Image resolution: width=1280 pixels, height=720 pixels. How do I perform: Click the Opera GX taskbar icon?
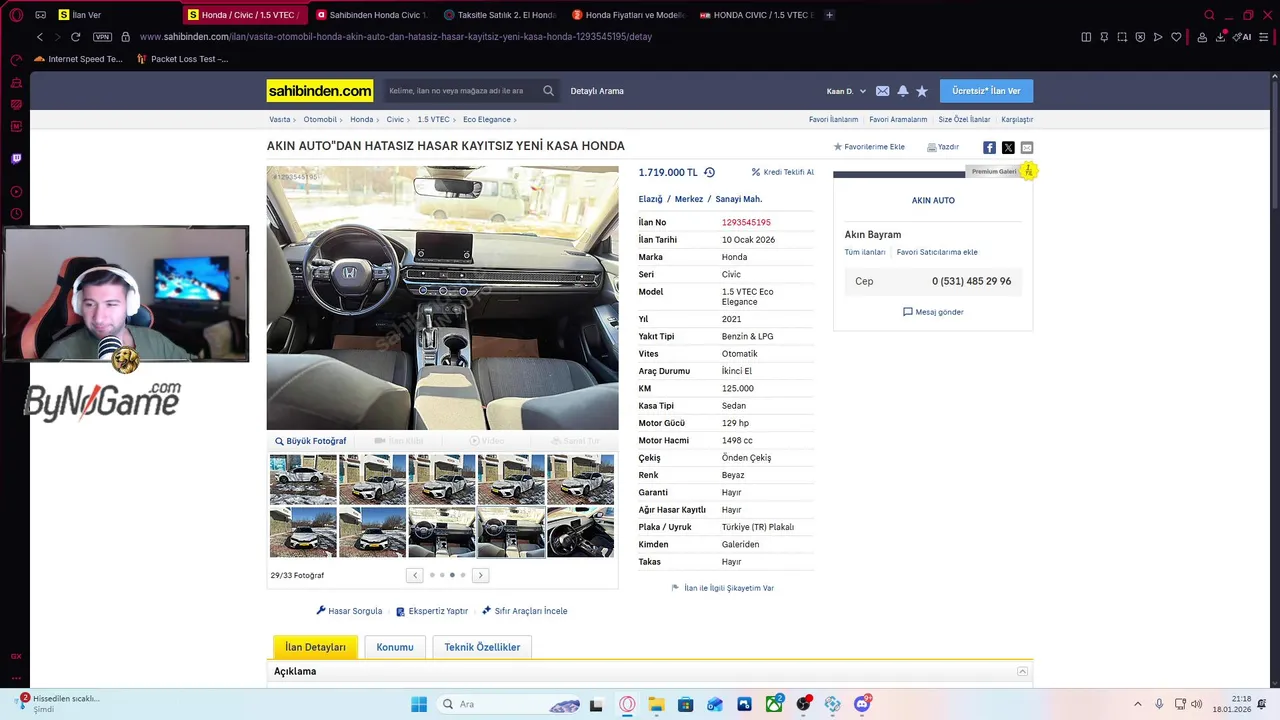627,704
